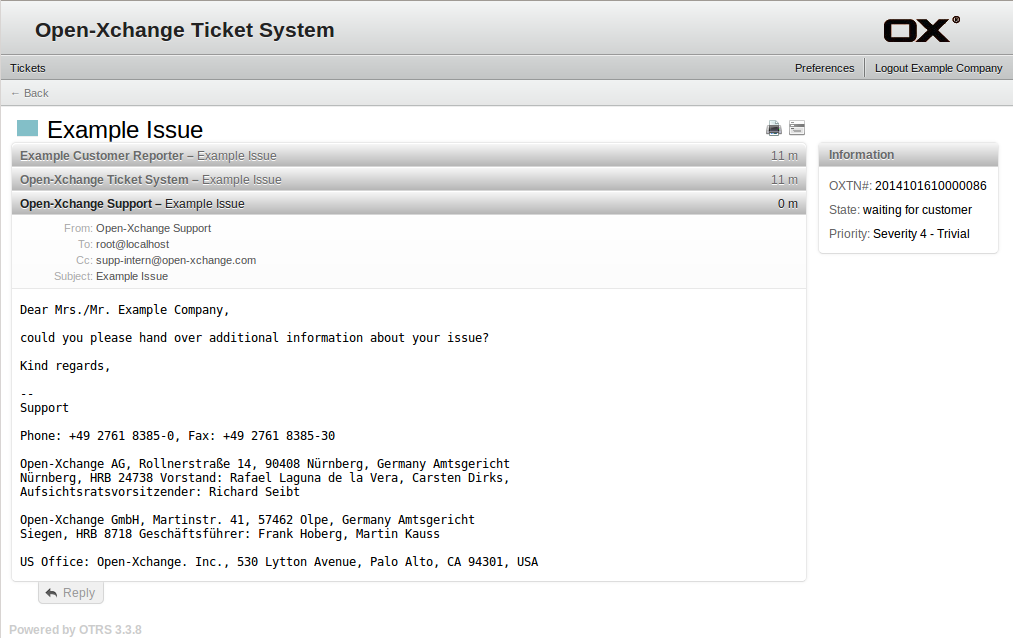Click the phone and fax number line

[178, 436]
